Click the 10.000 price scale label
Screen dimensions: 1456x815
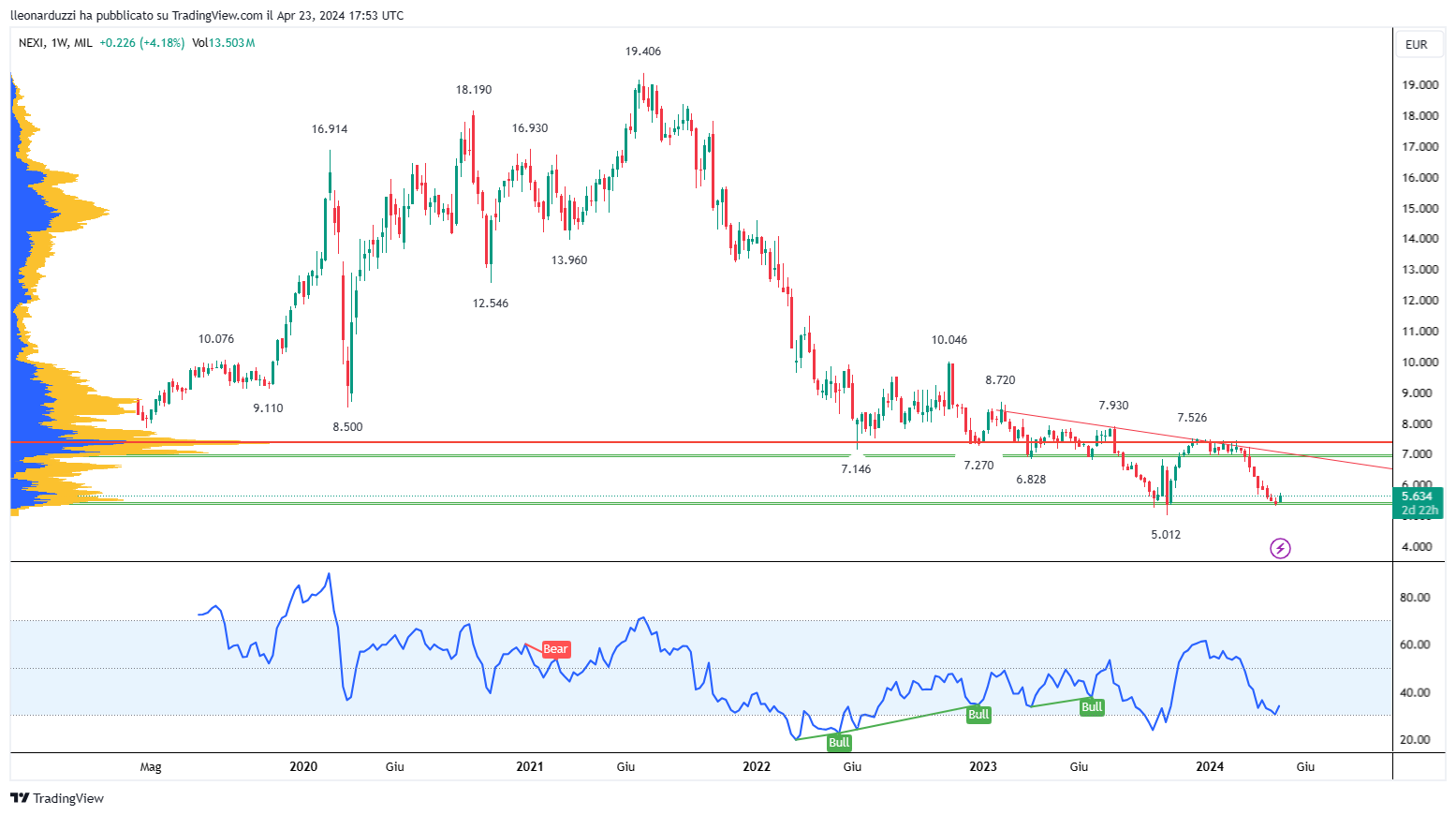pyautogui.click(x=1419, y=363)
